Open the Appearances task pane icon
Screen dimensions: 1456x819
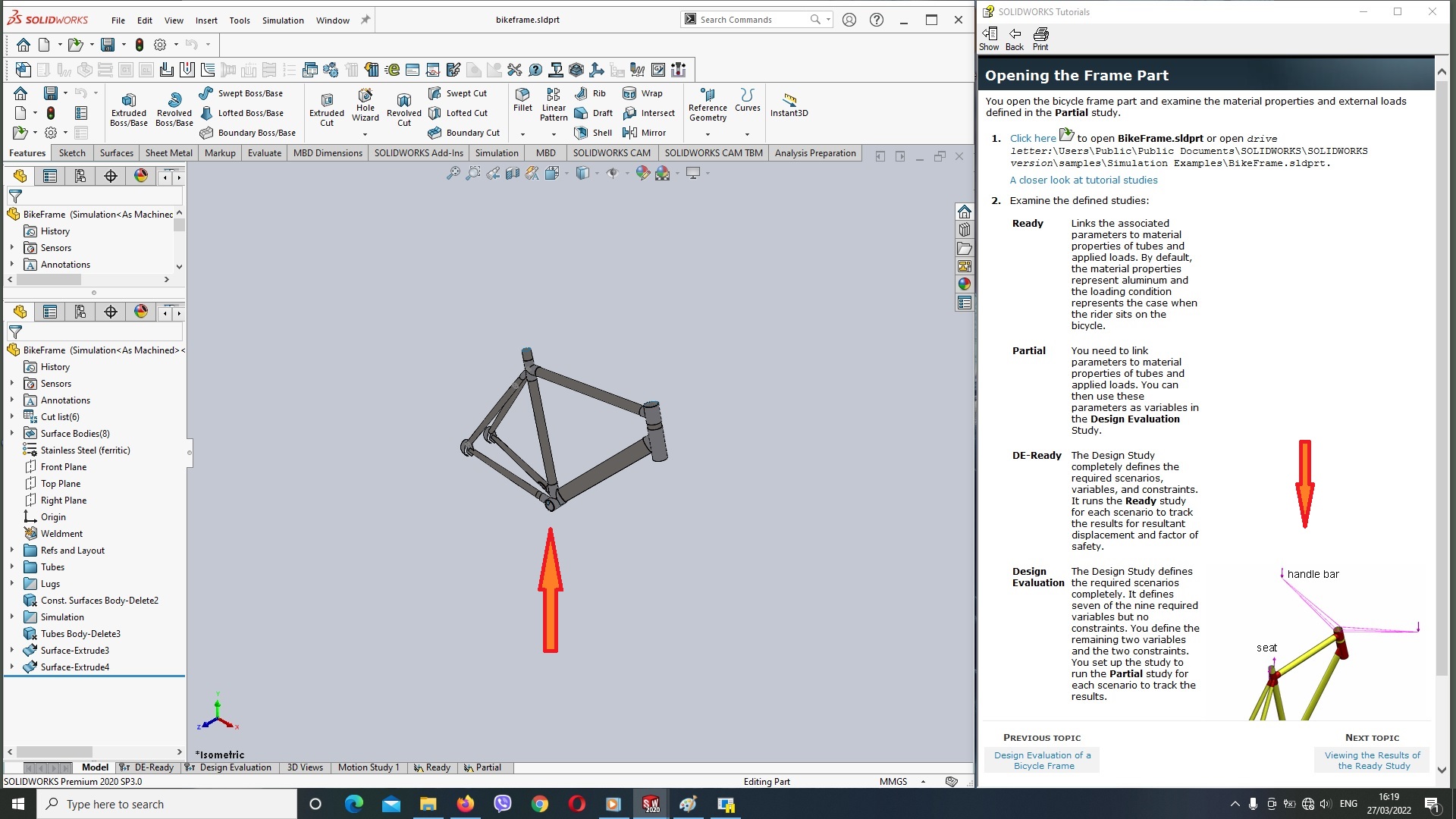pos(964,284)
